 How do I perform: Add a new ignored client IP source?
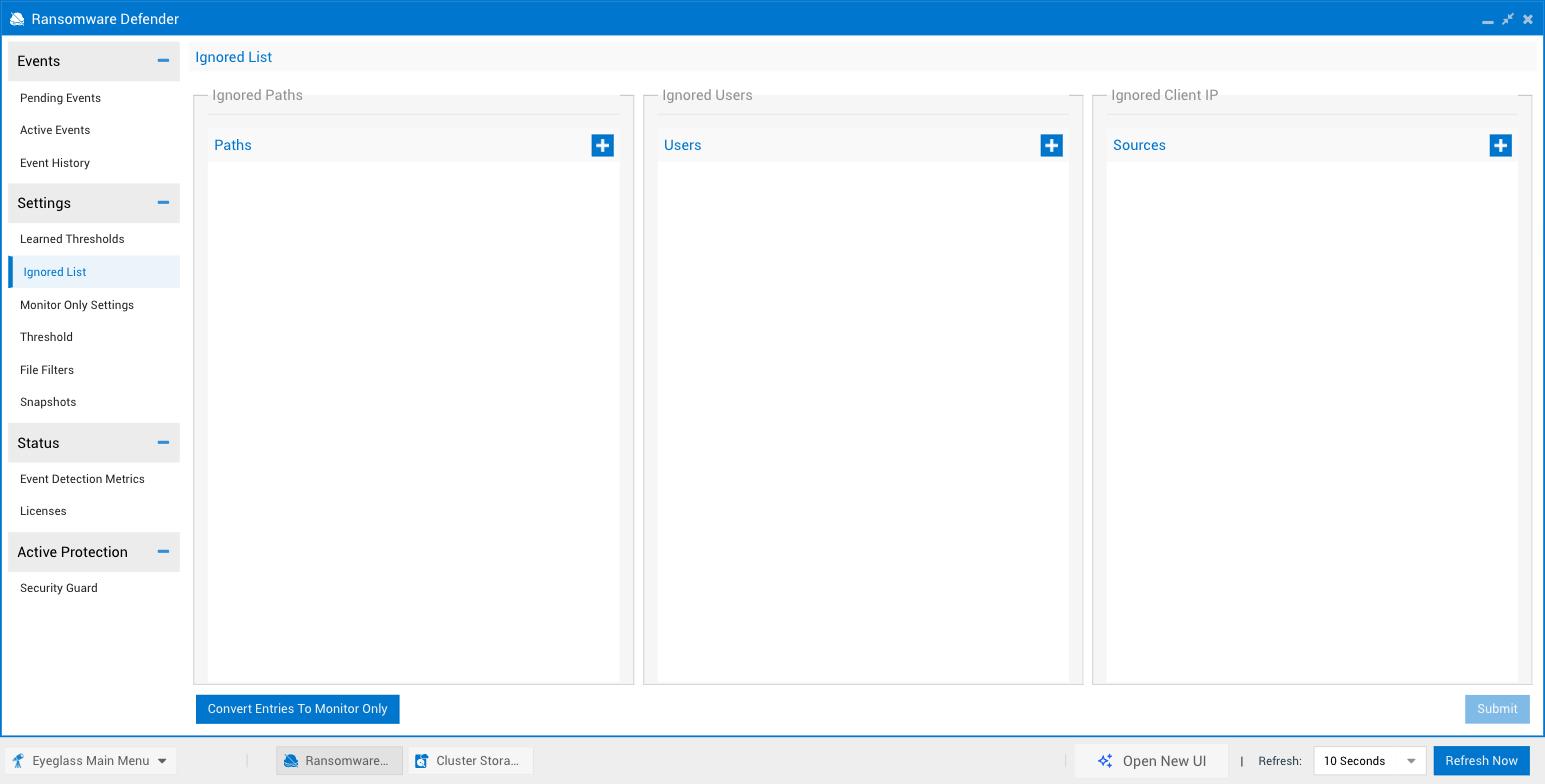pyautogui.click(x=1500, y=145)
